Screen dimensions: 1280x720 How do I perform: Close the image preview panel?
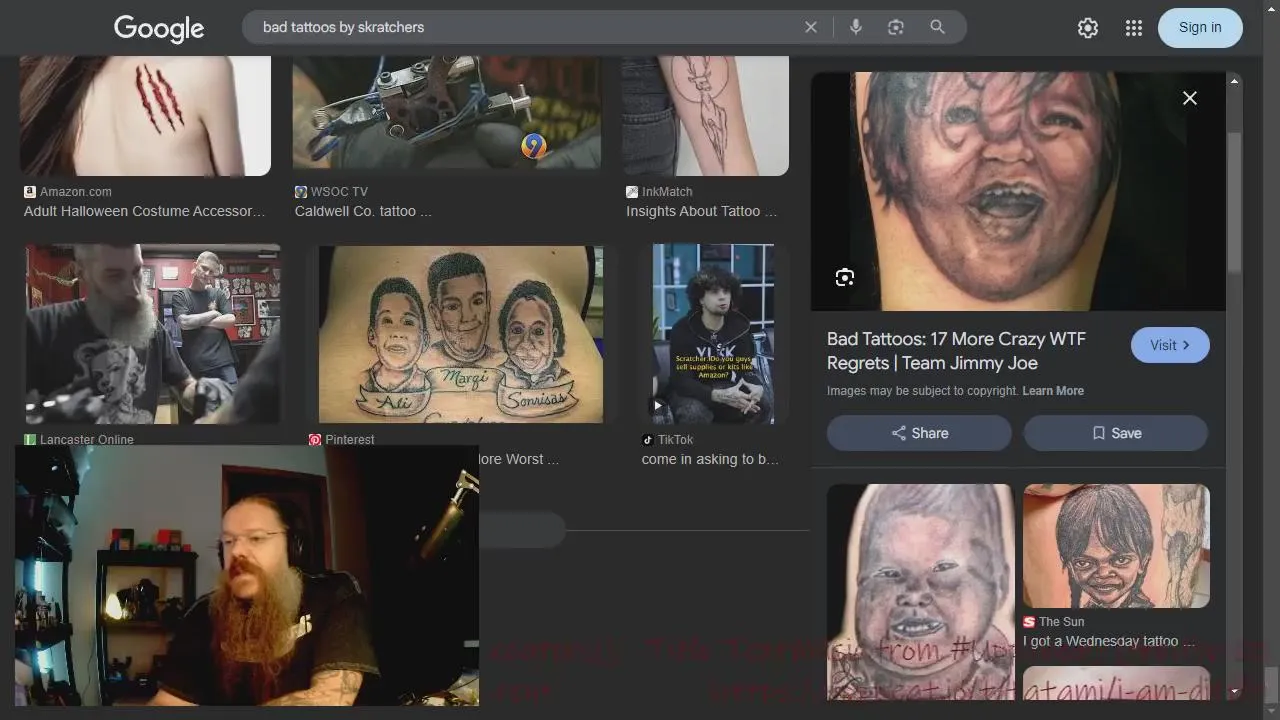tap(1190, 98)
